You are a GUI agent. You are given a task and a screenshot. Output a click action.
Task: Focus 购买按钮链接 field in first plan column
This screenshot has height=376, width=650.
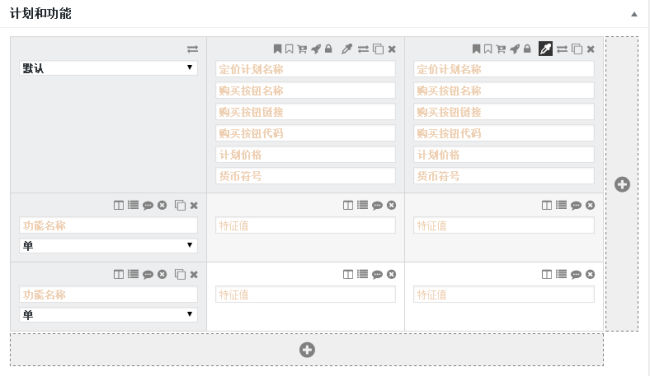click(x=306, y=112)
